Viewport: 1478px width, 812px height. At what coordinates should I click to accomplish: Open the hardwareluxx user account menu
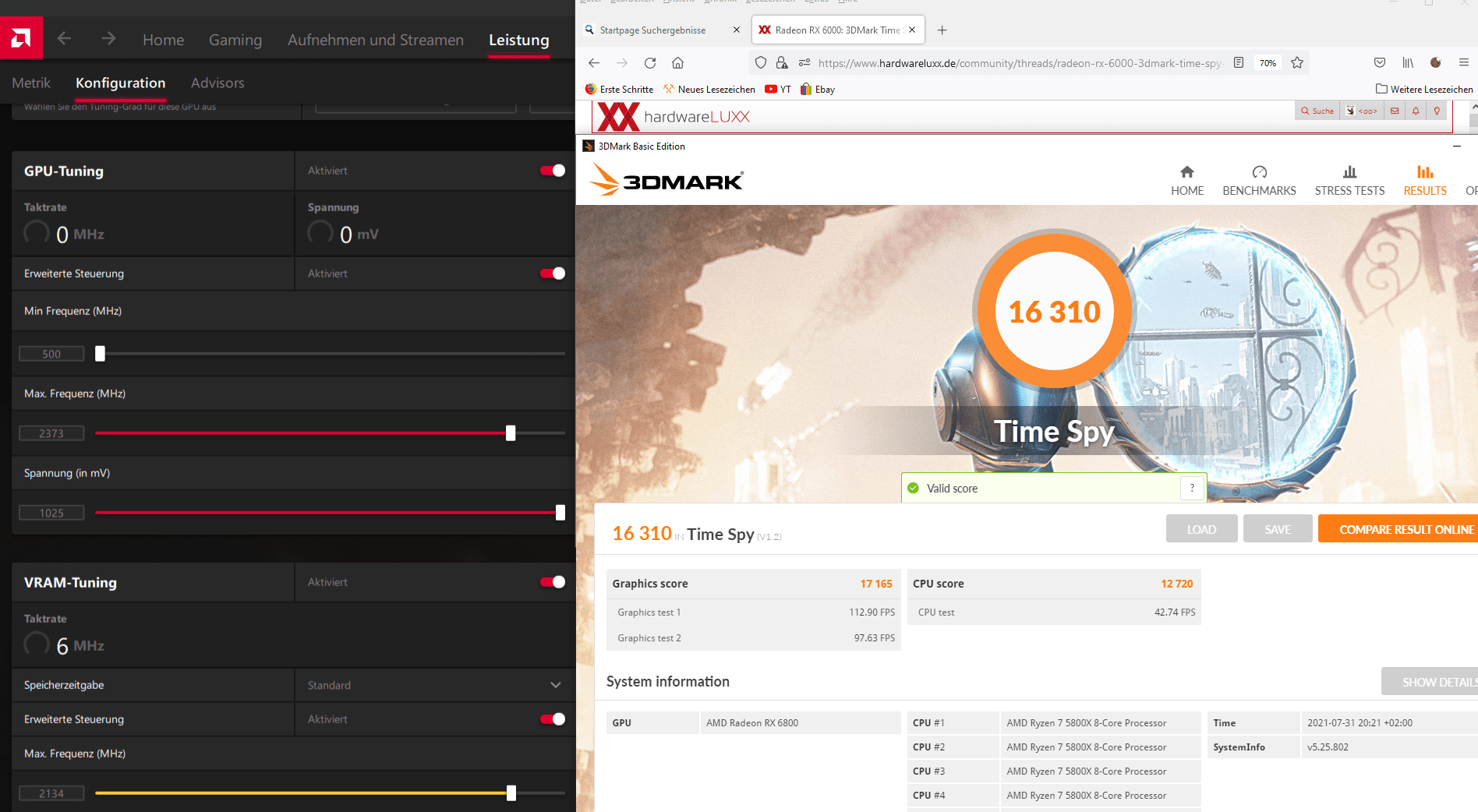point(1362,111)
